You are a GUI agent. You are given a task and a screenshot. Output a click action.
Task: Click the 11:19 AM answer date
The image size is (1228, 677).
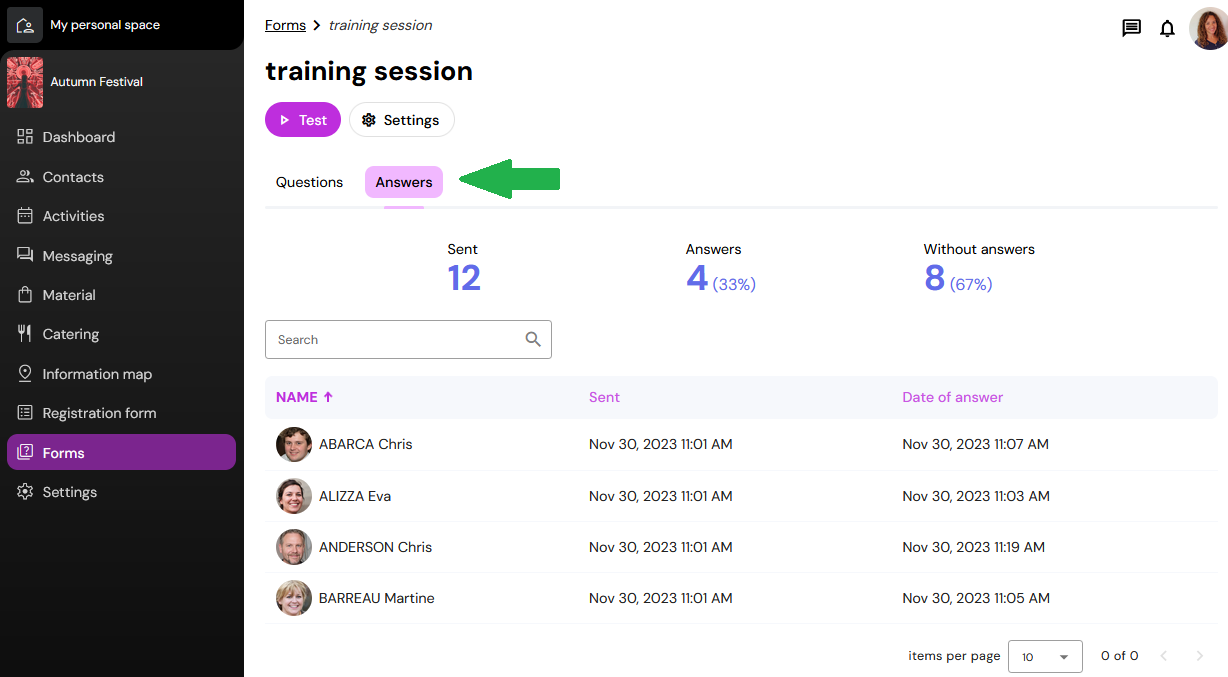[973, 547]
